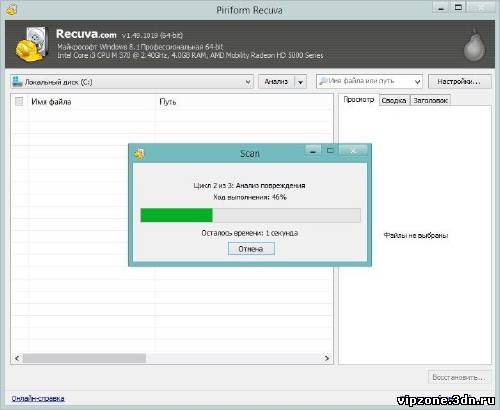The height and width of the screenshot is (410, 500).
Task: Click the Windows 8.1 OS info line in header
Action: click(140, 47)
